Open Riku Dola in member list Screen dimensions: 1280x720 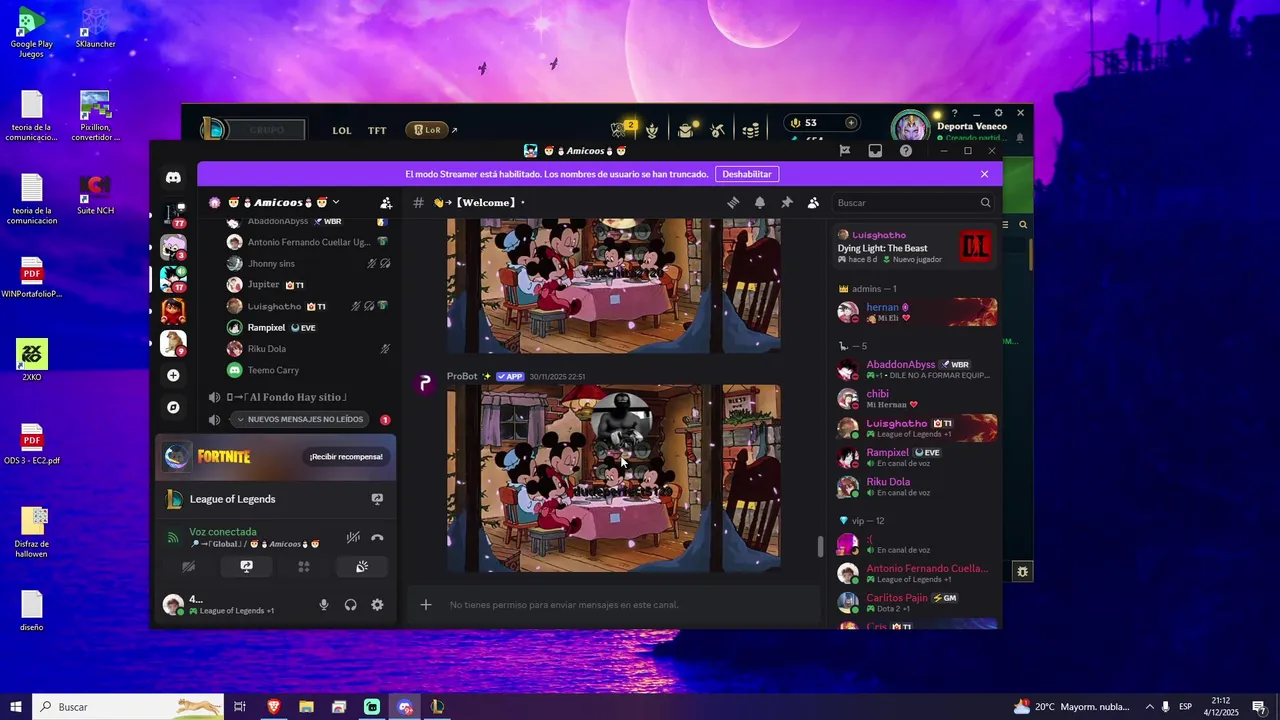pyautogui.click(x=915, y=486)
